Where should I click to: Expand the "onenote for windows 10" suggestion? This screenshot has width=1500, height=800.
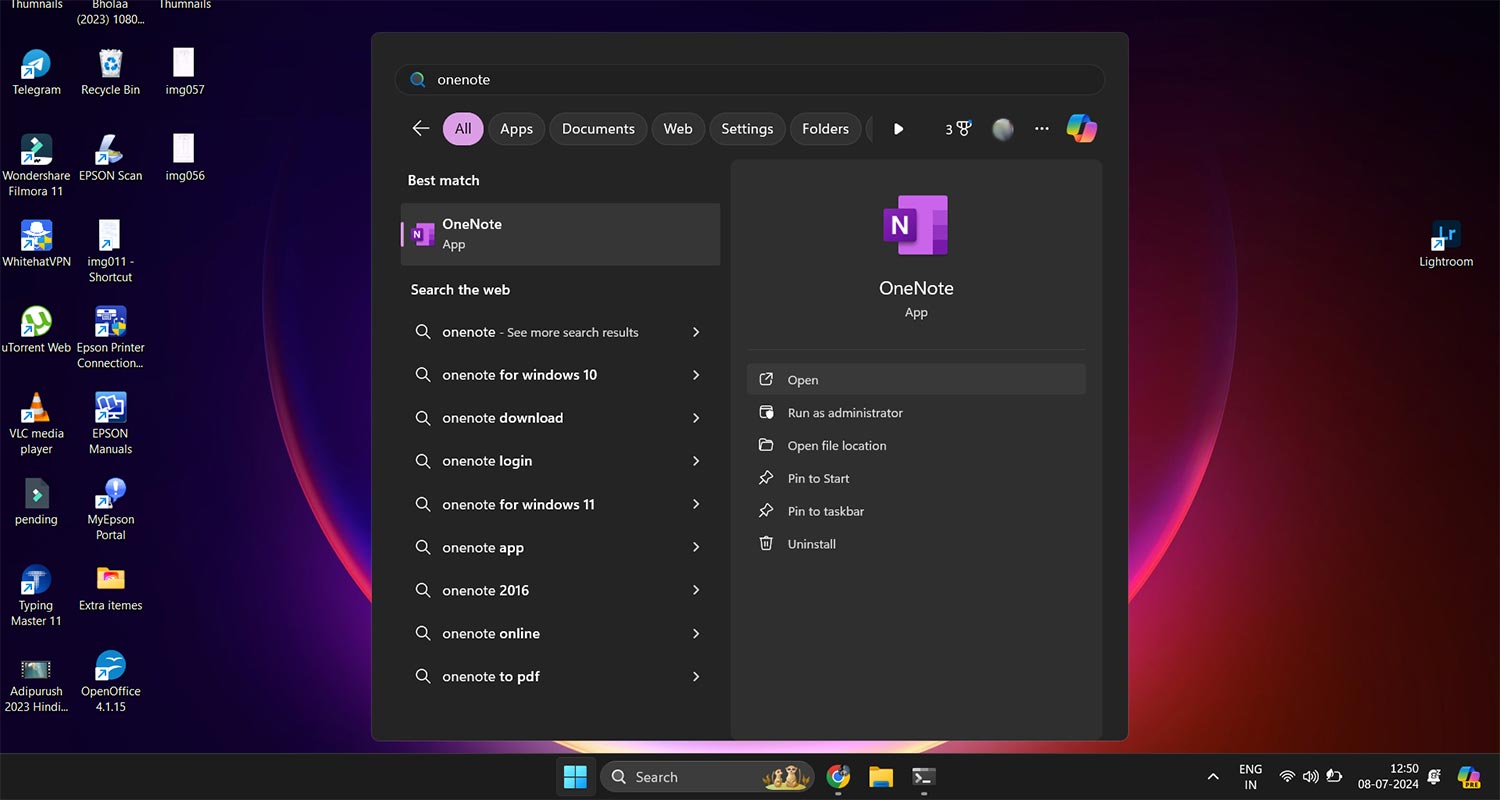697,375
